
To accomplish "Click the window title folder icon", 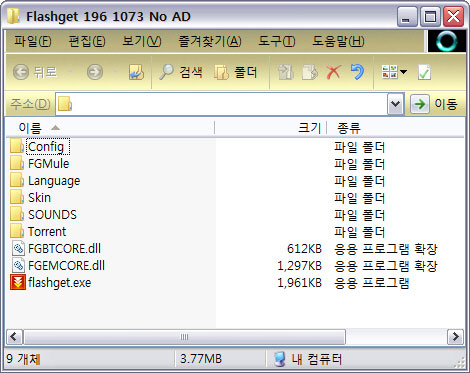I will coord(14,16).
